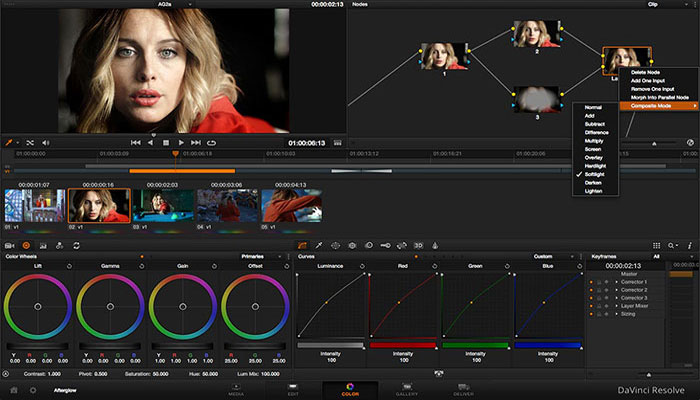The height and width of the screenshot is (400, 700).
Task: Select Multiply composite mode
Action: (x=595, y=141)
